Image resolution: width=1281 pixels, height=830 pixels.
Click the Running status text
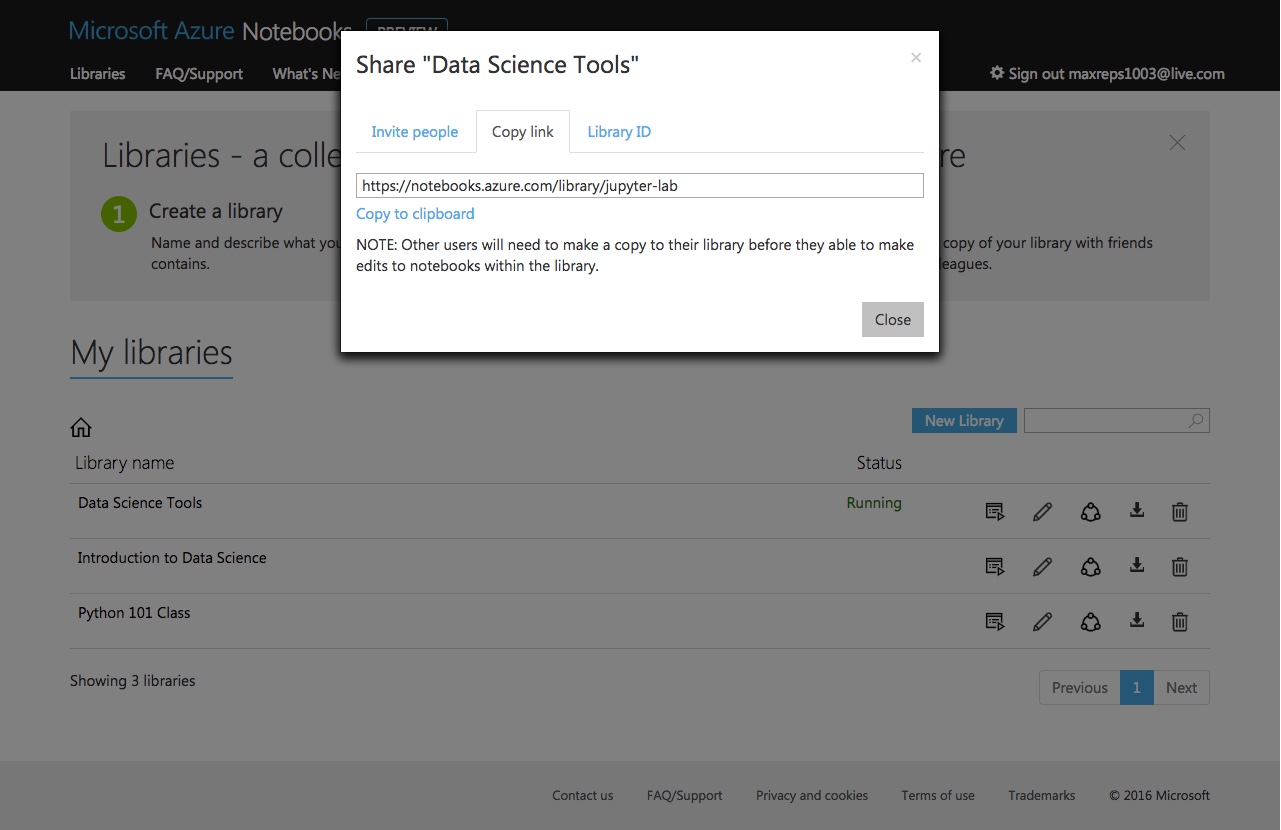point(874,503)
